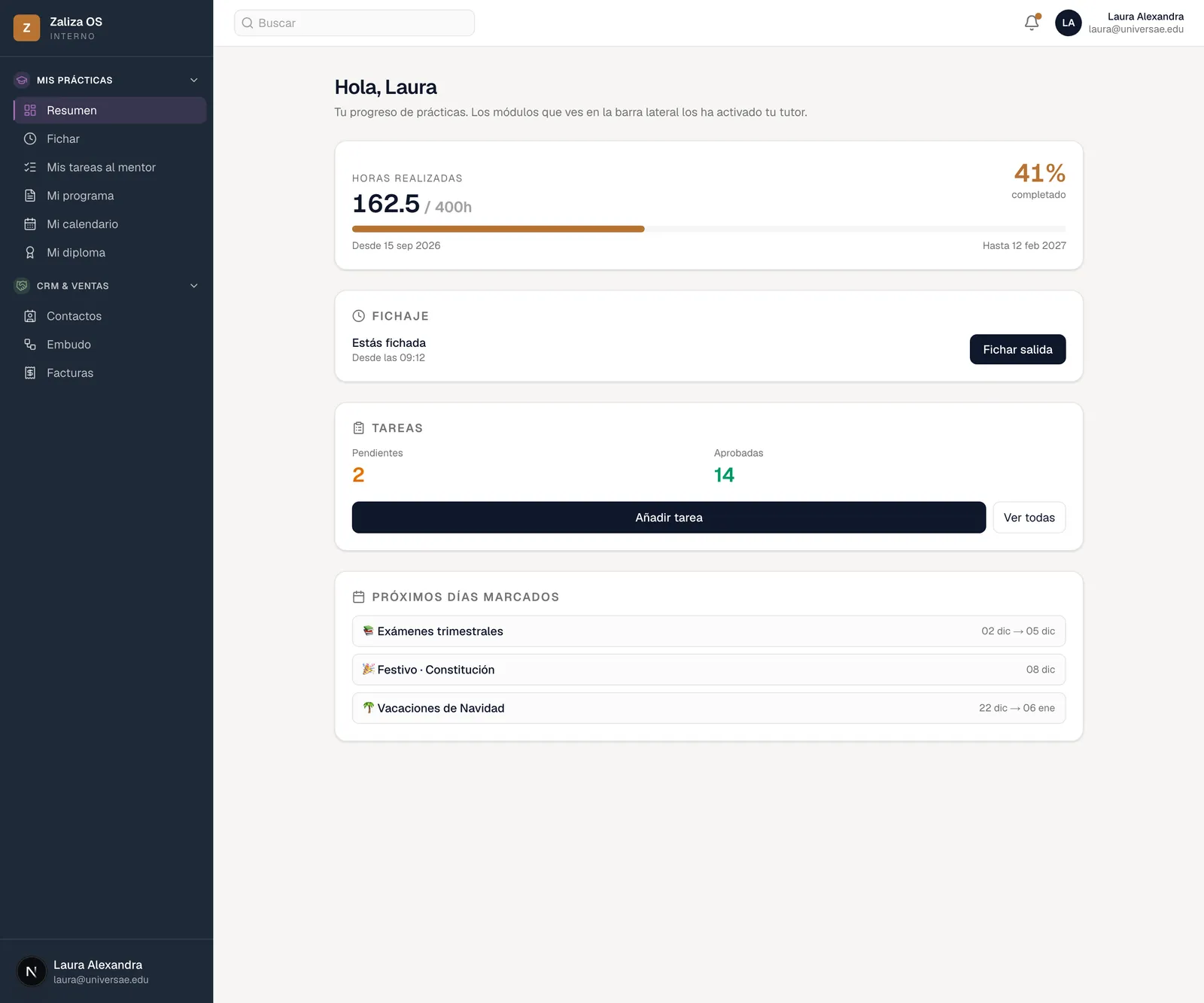Viewport: 1204px width, 1003px height.
Task: Click the CRM & Ventas section icon
Action: click(22, 286)
